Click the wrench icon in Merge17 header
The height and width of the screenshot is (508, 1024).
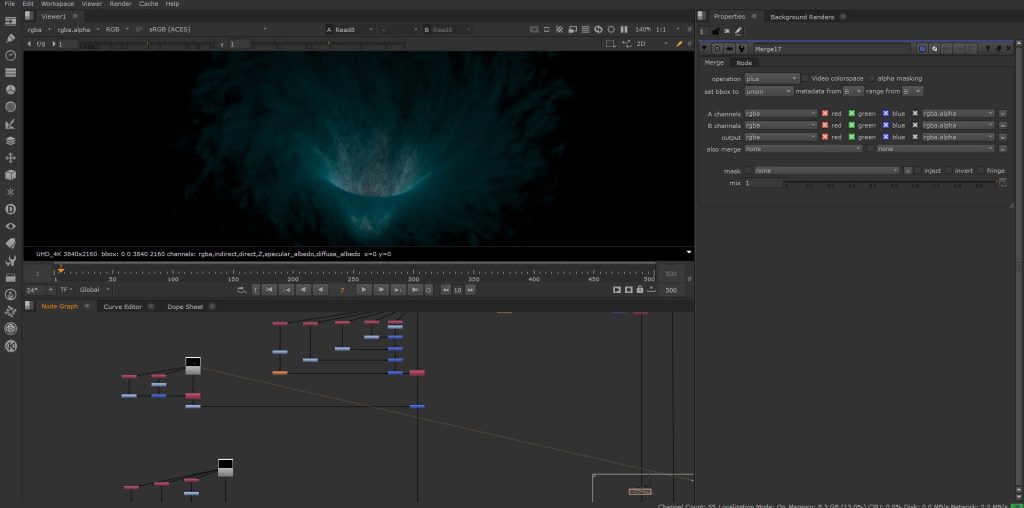point(741,49)
